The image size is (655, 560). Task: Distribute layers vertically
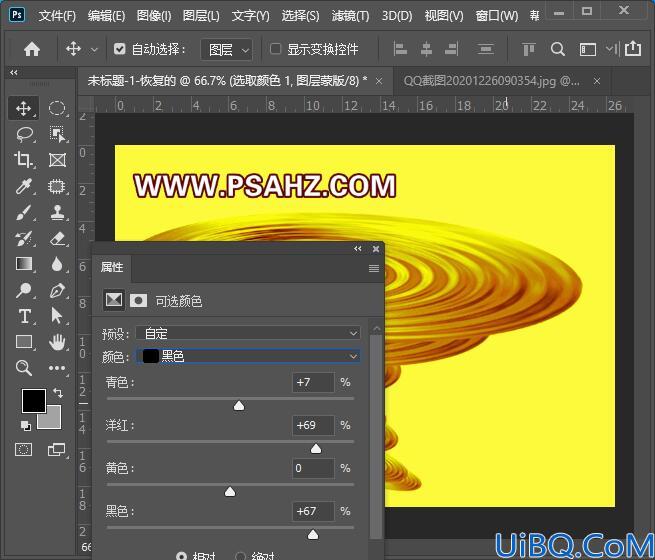coord(485,49)
